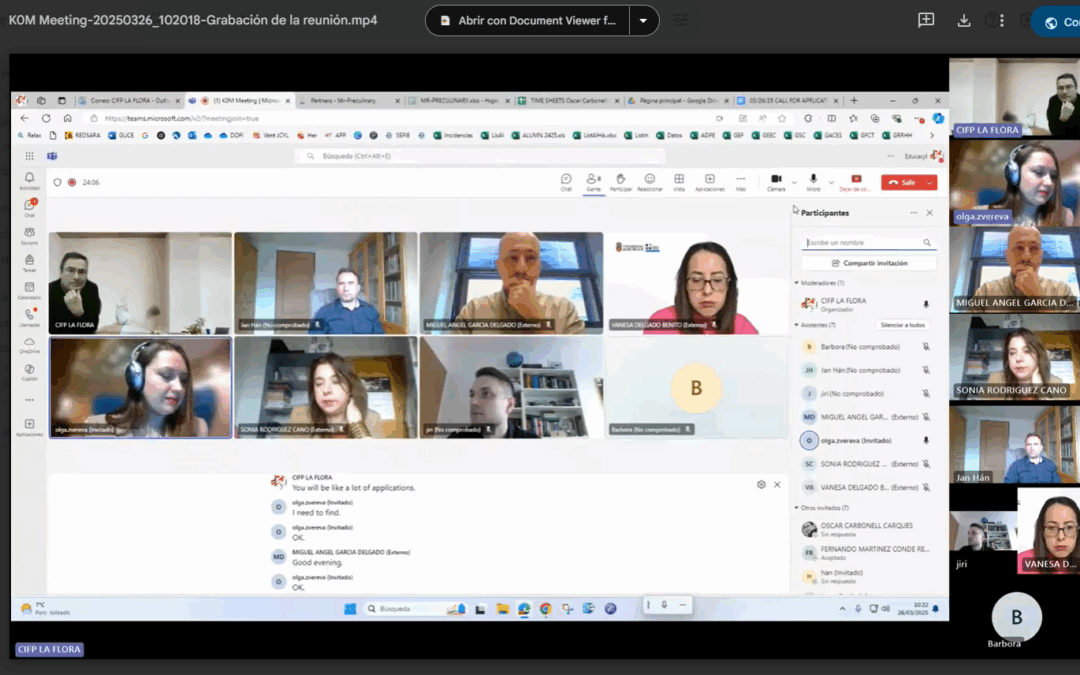This screenshot has width=1080, height=675.
Task: Click the add comment icon in Drive header
Action: pos(926,20)
